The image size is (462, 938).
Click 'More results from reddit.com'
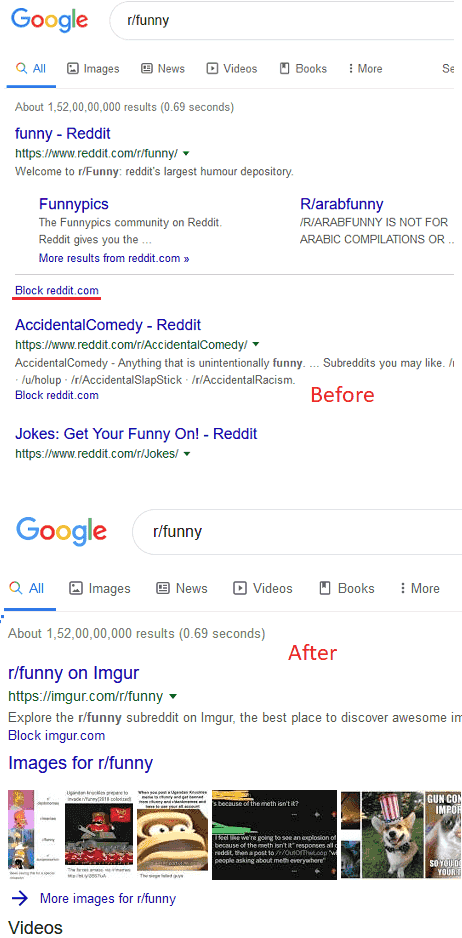114,258
